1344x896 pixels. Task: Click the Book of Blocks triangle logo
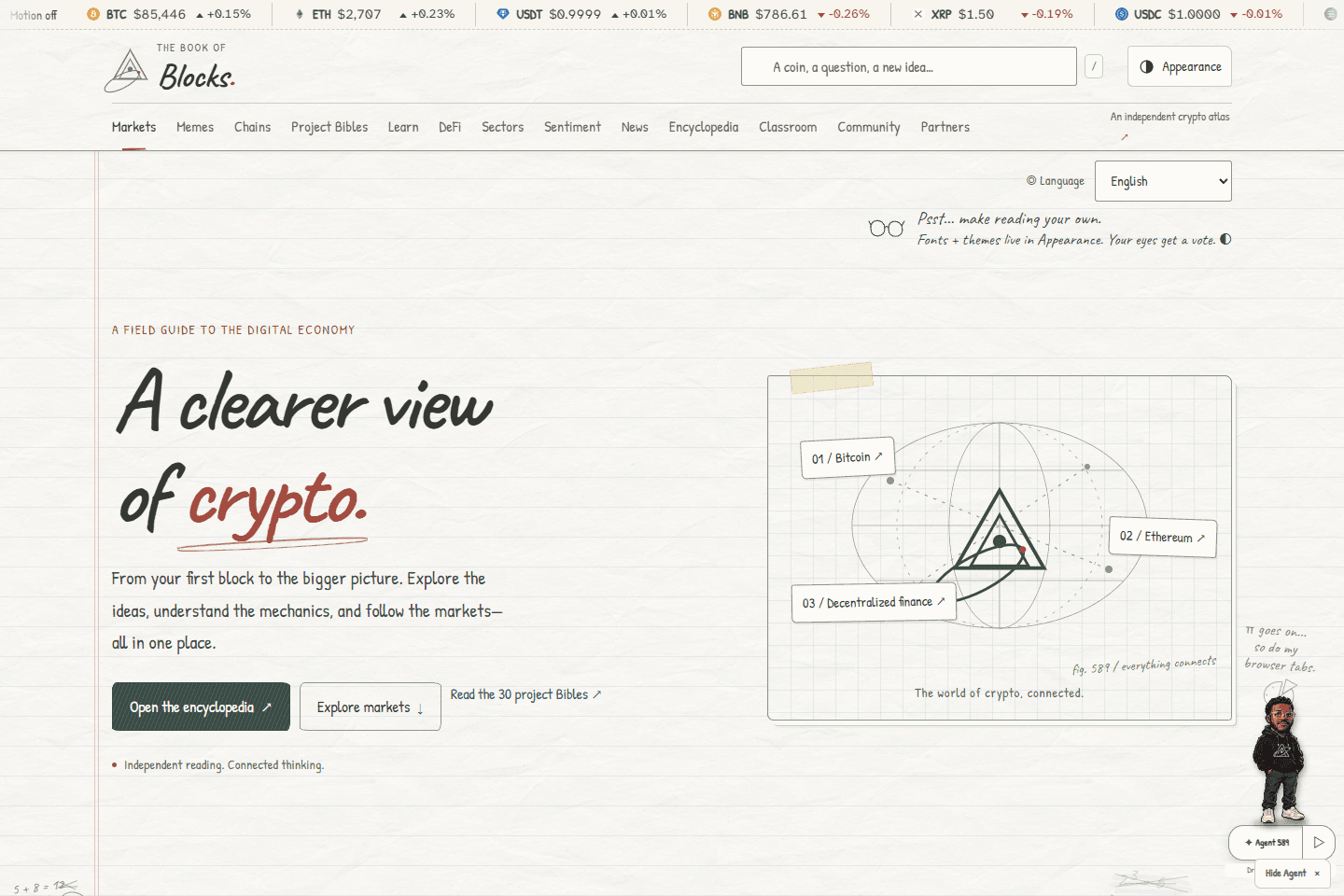coord(127,70)
